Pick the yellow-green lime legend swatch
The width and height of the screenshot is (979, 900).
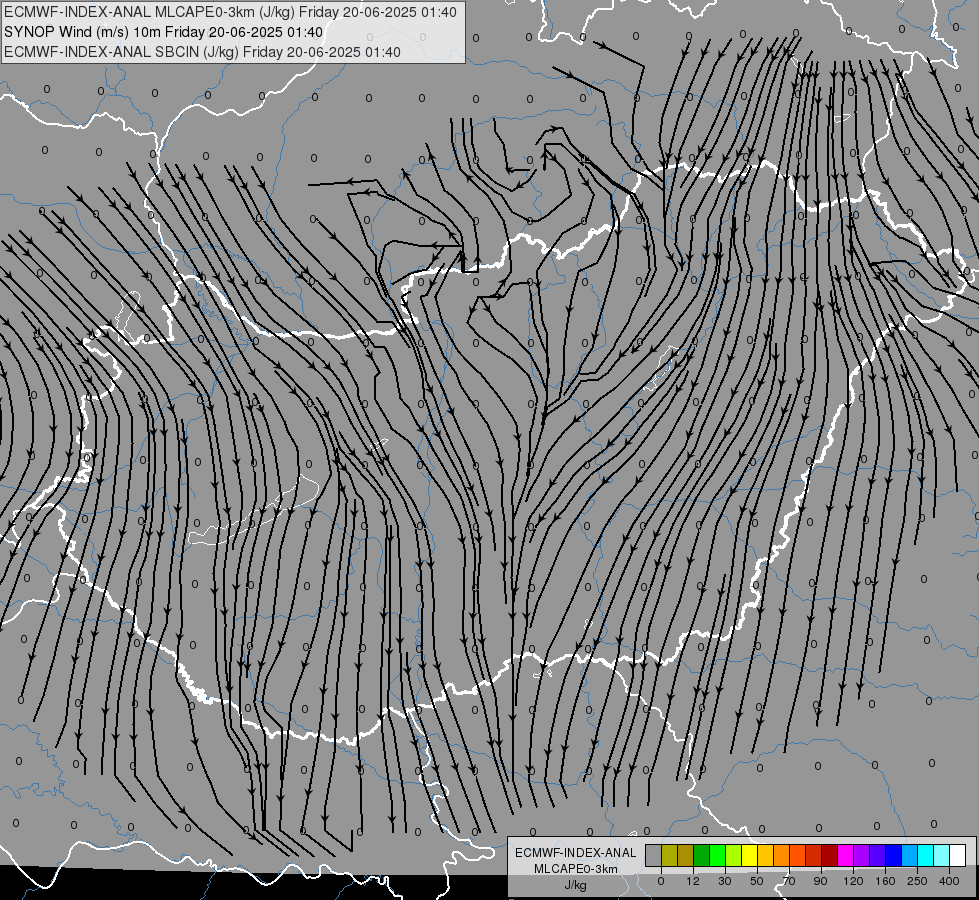click(734, 856)
